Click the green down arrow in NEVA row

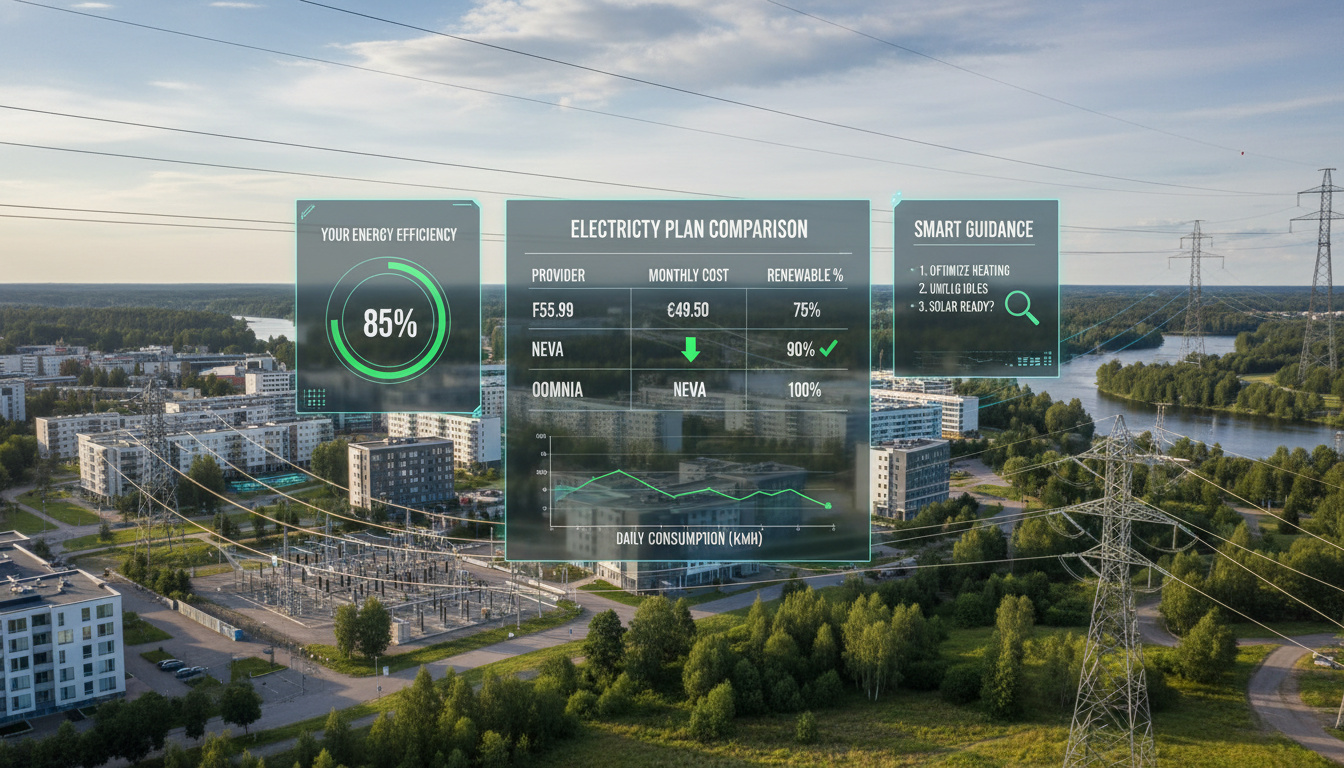pyautogui.click(x=690, y=349)
